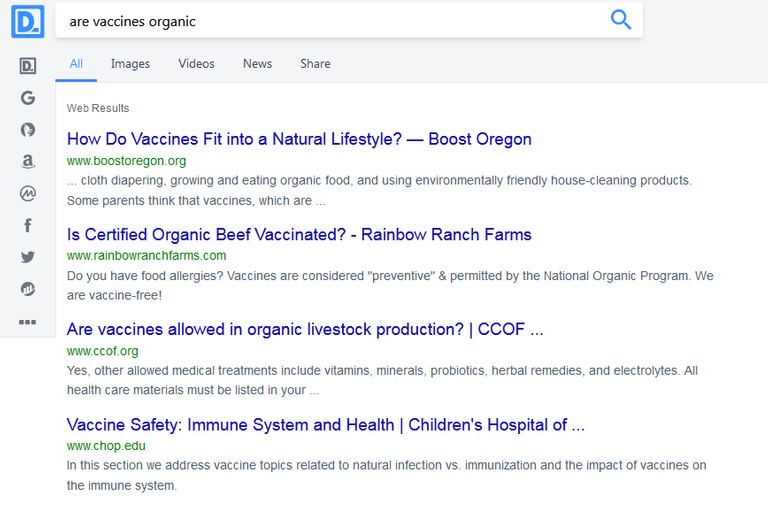768x507 pixels.
Task: Click snippet starting '... cloth diapering, growing and eating'
Action: click(x=380, y=191)
